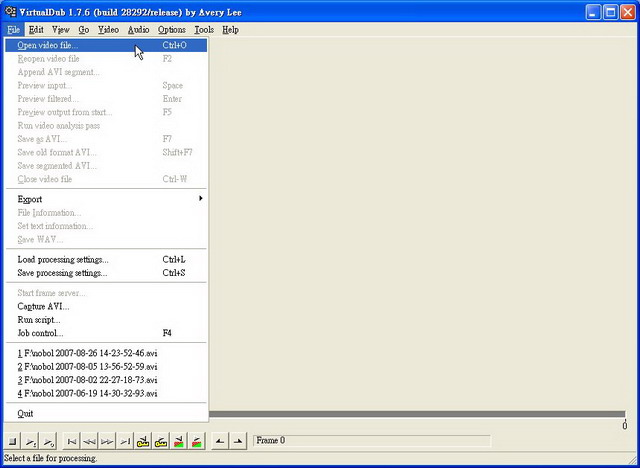
Task: Open the Tools menu
Action: (x=204, y=30)
